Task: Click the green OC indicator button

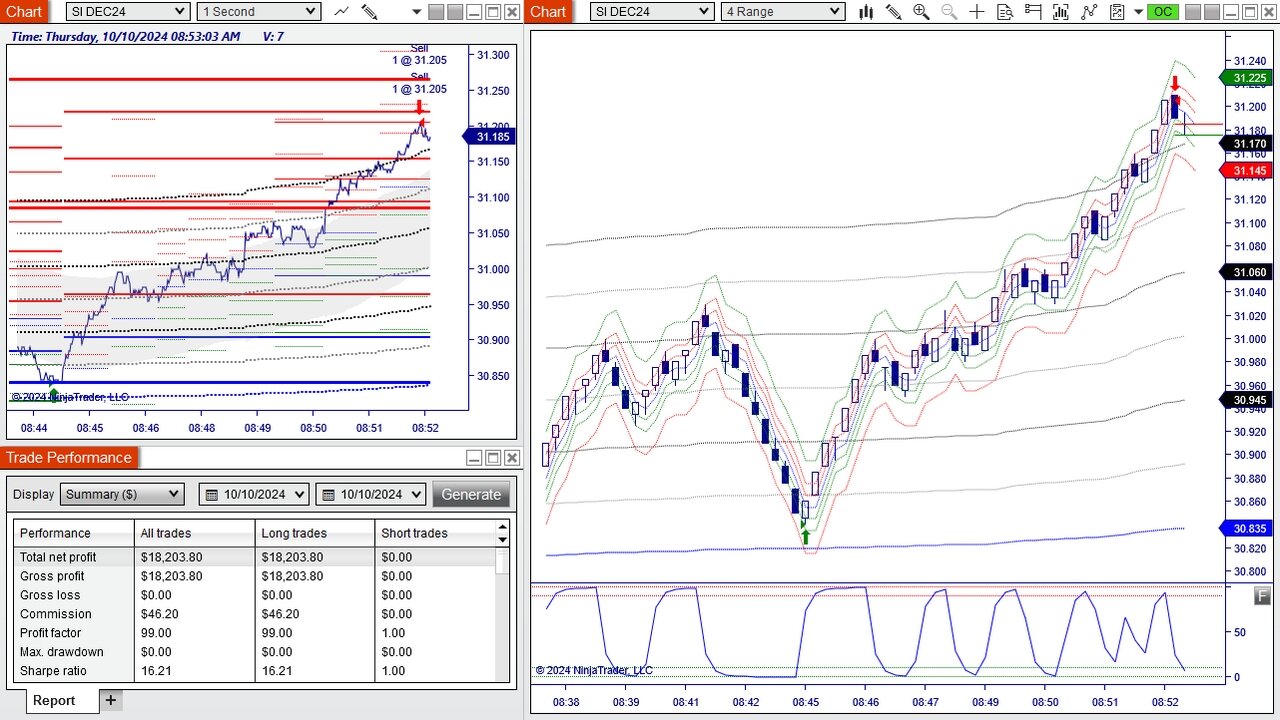Action: click(x=1162, y=12)
